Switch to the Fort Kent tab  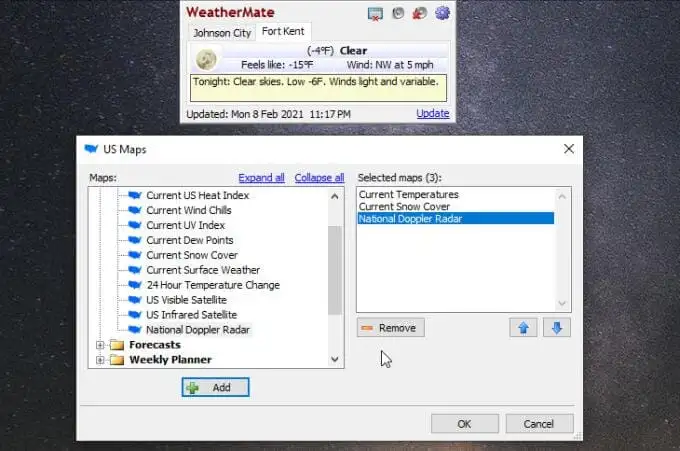(x=283, y=31)
